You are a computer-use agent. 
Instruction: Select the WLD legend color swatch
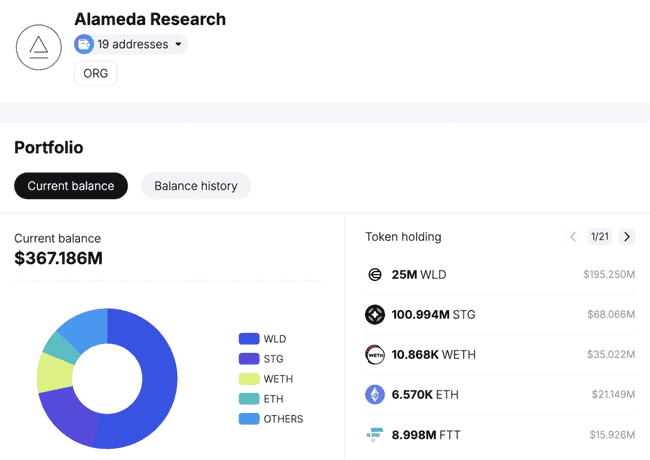pyautogui.click(x=249, y=339)
